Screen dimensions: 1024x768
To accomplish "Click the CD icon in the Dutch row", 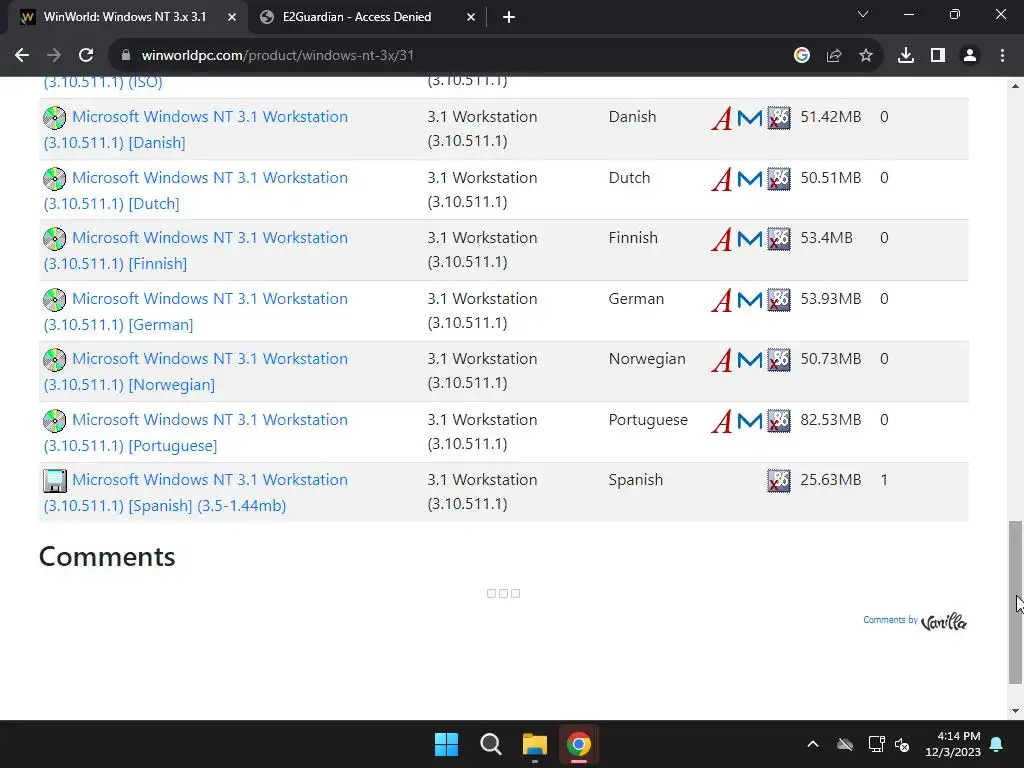I will click(x=55, y=178).
